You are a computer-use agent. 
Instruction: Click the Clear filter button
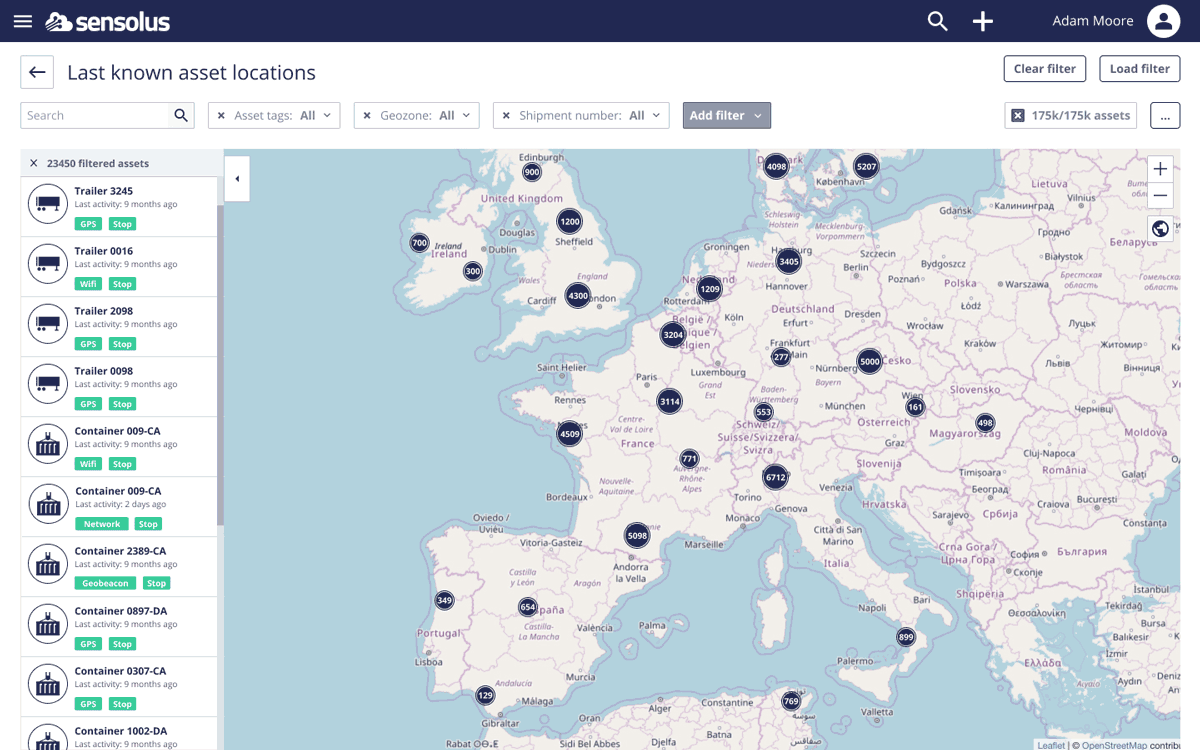coord(1045,69)
